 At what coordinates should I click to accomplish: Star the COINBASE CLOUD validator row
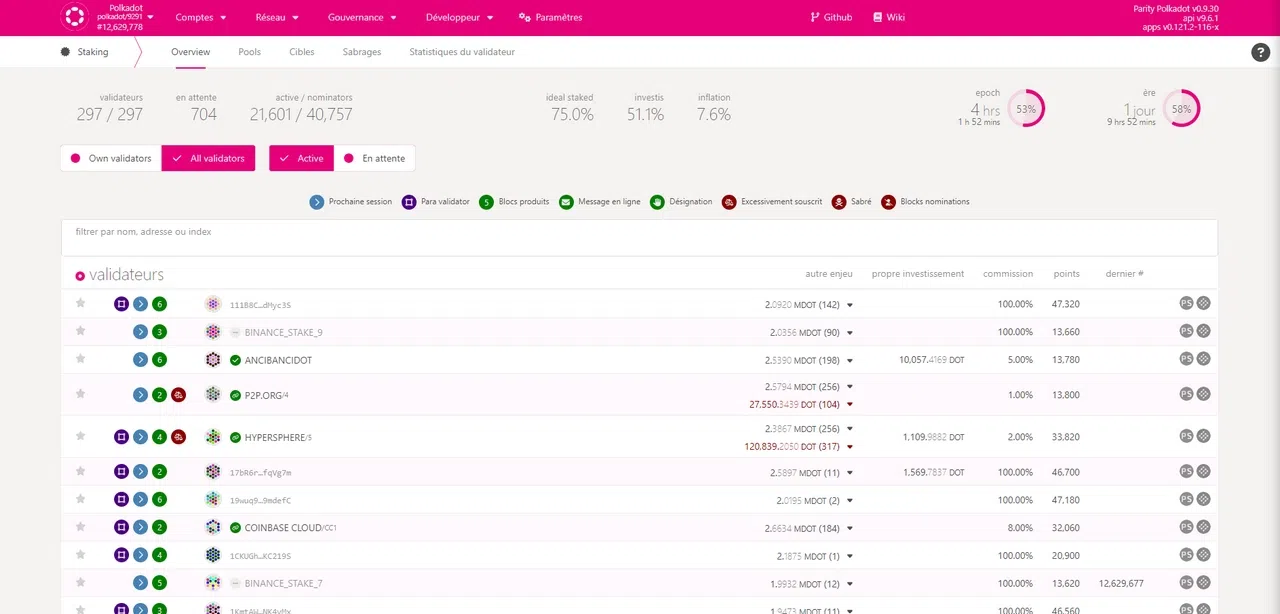(80, 526)
